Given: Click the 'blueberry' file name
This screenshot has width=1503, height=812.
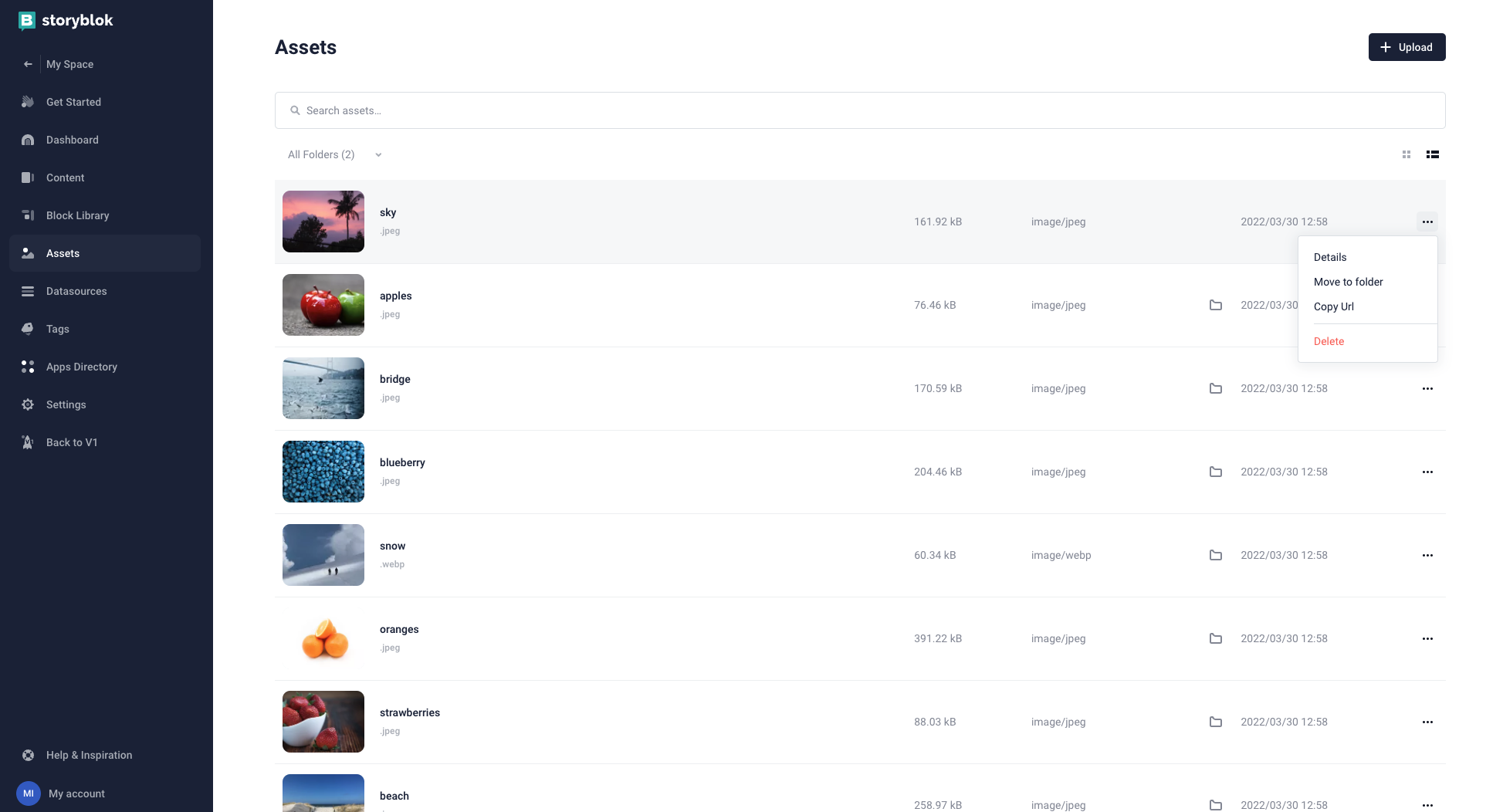Looking at the screenshot, I should (x=402, y=462).
